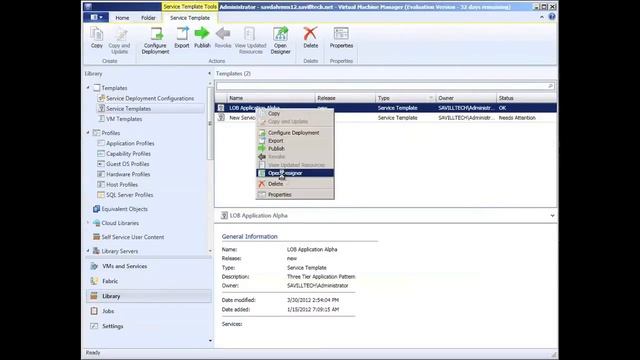Viewport: 640px width, 360px height.
Task: Switch to VMs and Services workspace
Action: coord(149,267)
